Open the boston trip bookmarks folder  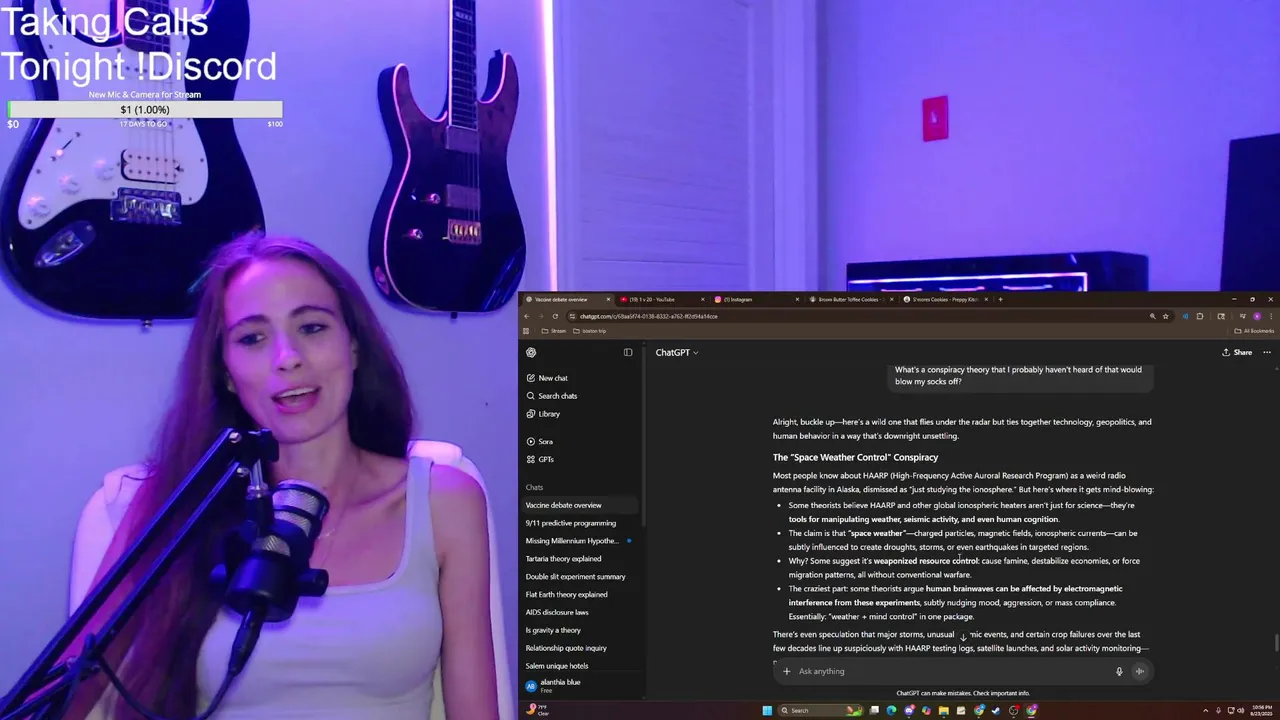pos(590,331)
